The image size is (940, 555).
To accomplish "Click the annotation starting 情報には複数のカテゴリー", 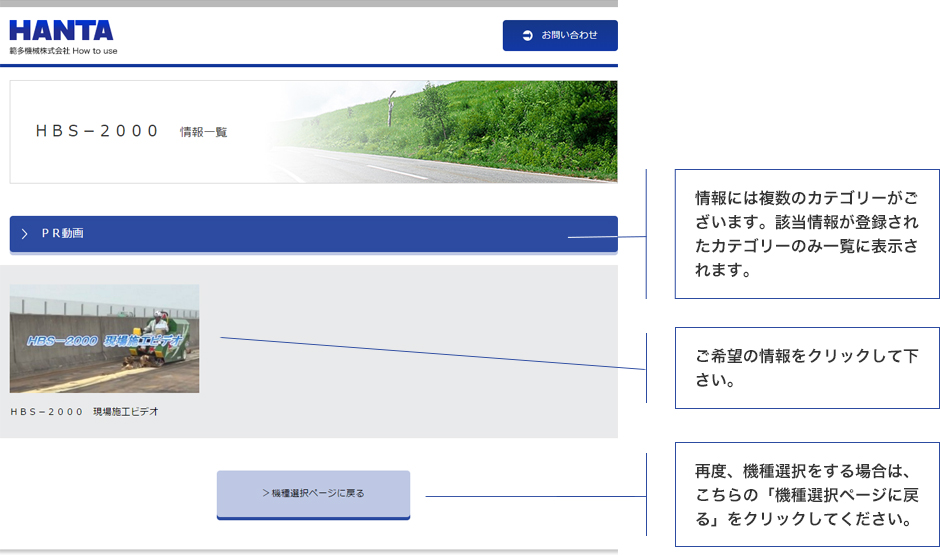I will pyautogui.click(x=806, y=234).
